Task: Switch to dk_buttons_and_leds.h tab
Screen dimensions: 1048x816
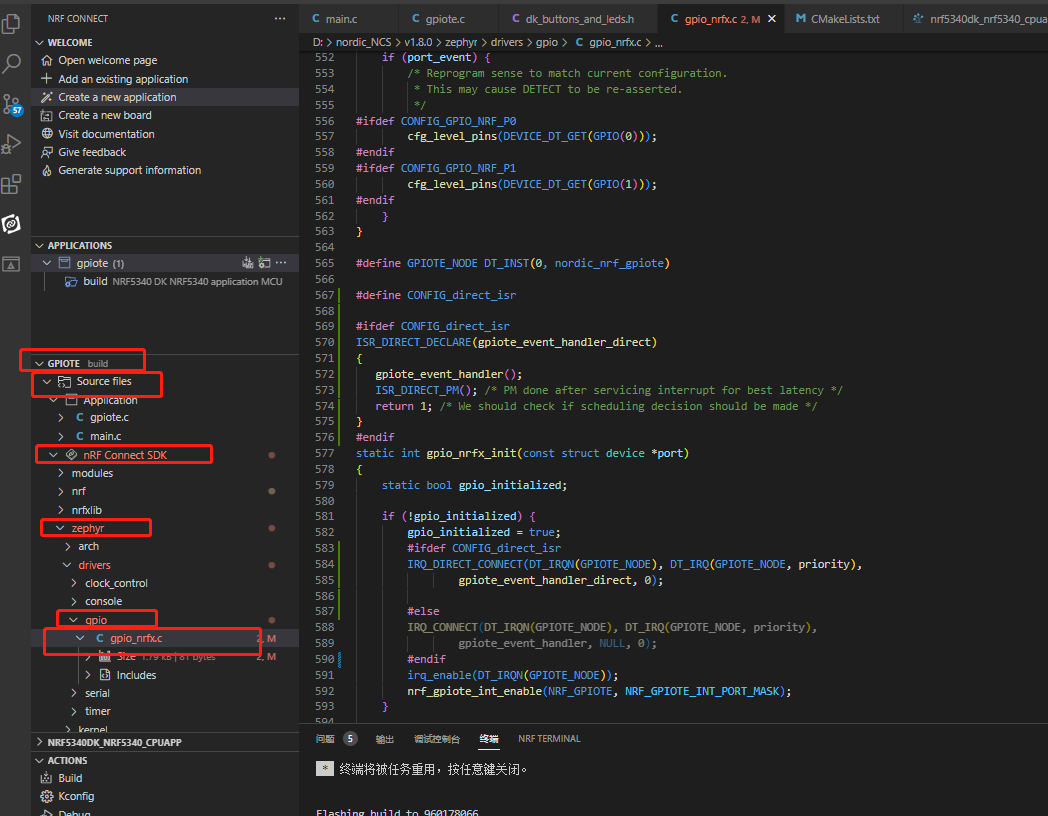Action: [x=577, y=19]
